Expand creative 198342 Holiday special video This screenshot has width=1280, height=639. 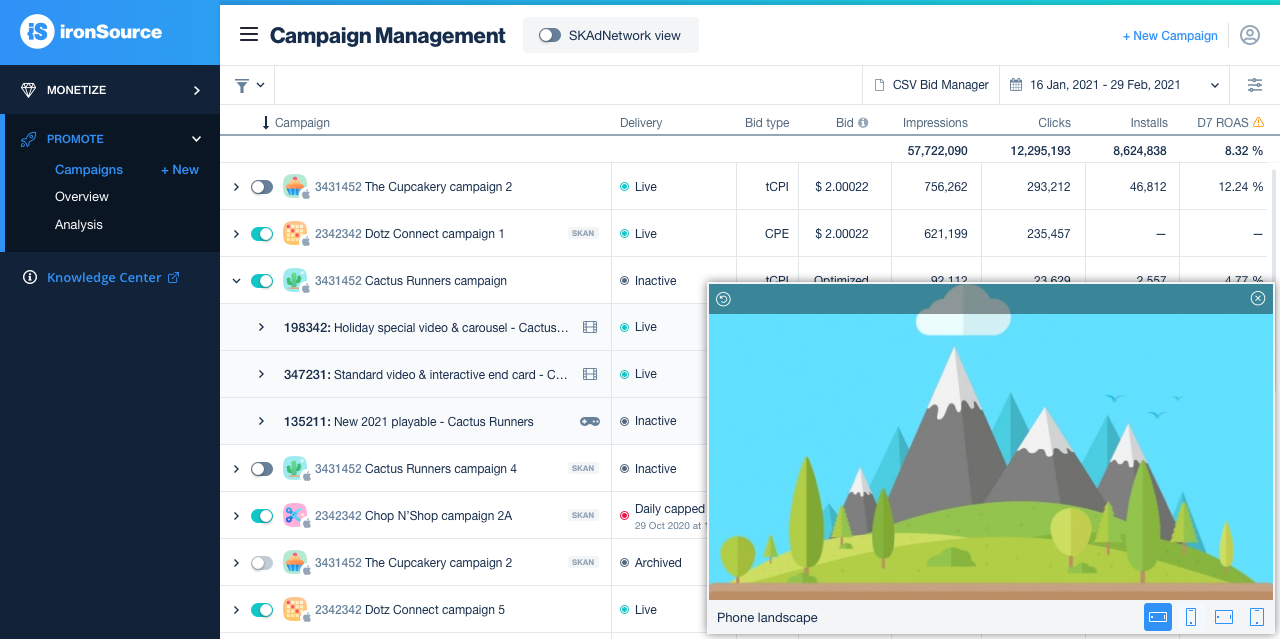261,327
